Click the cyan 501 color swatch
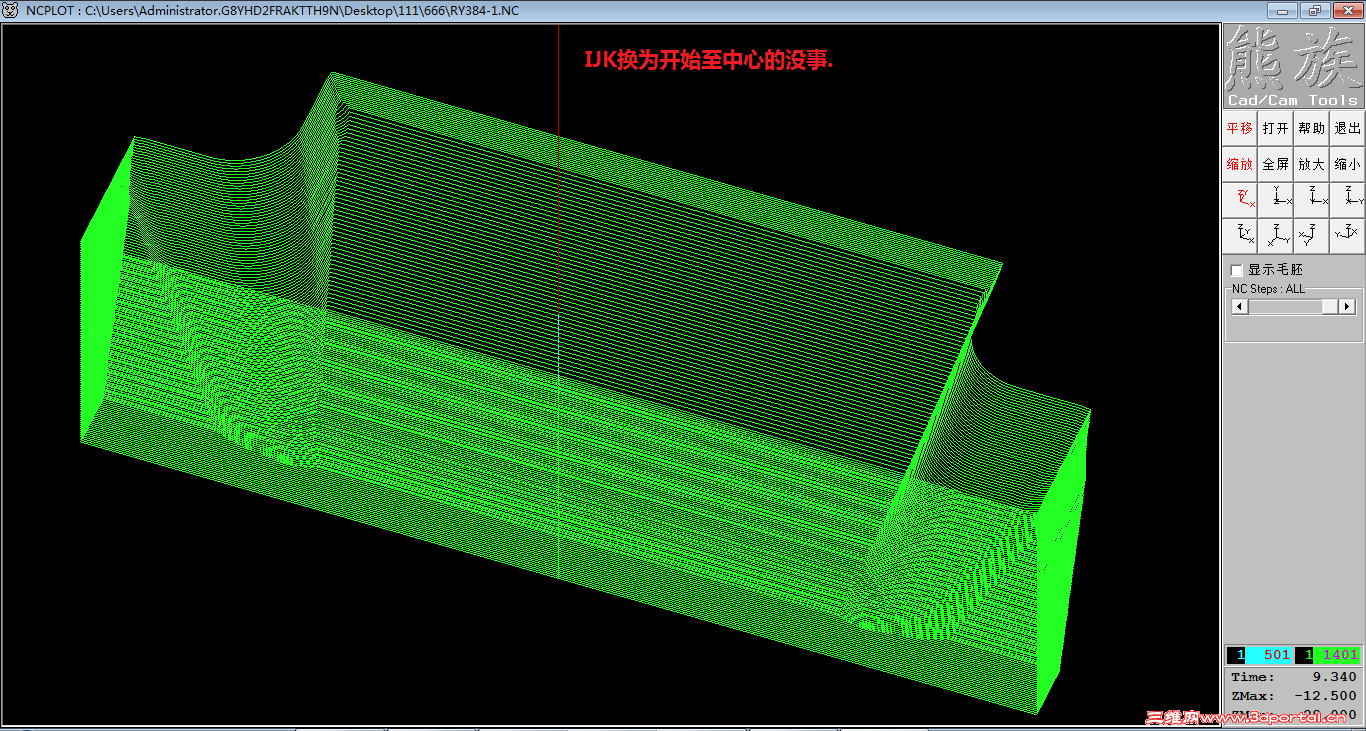Image resolution: width=1366 pixels, height=731 pixels. click(x=1270, y=655)
